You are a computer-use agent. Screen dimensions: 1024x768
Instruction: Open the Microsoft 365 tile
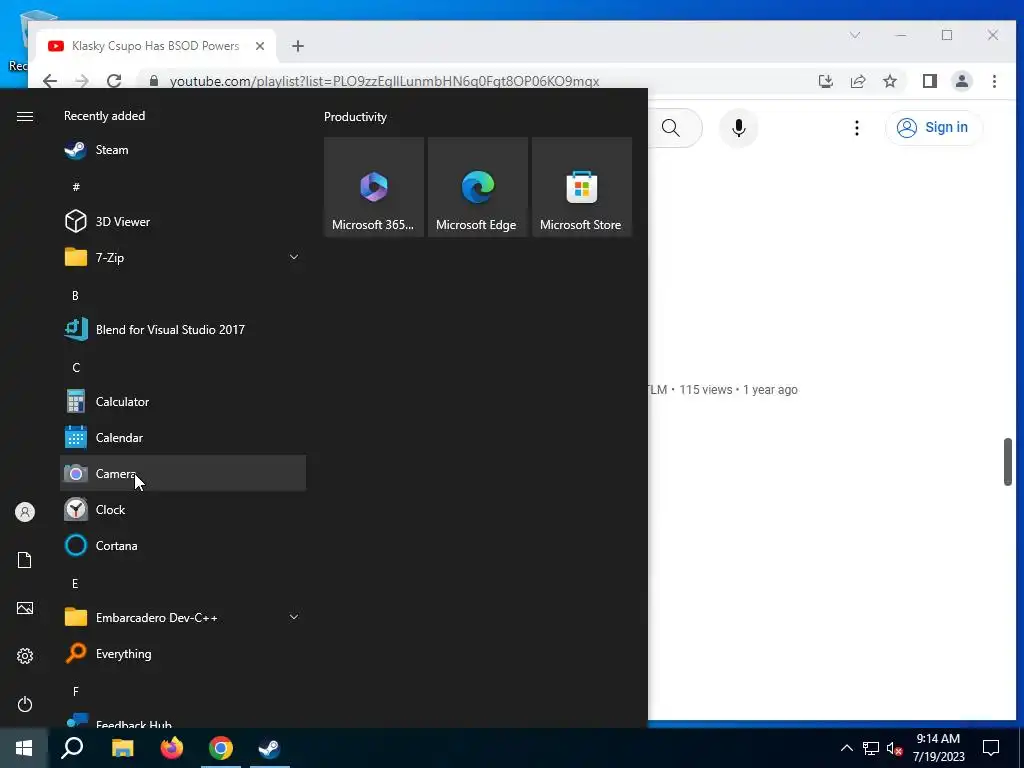[x=374, y=187]
